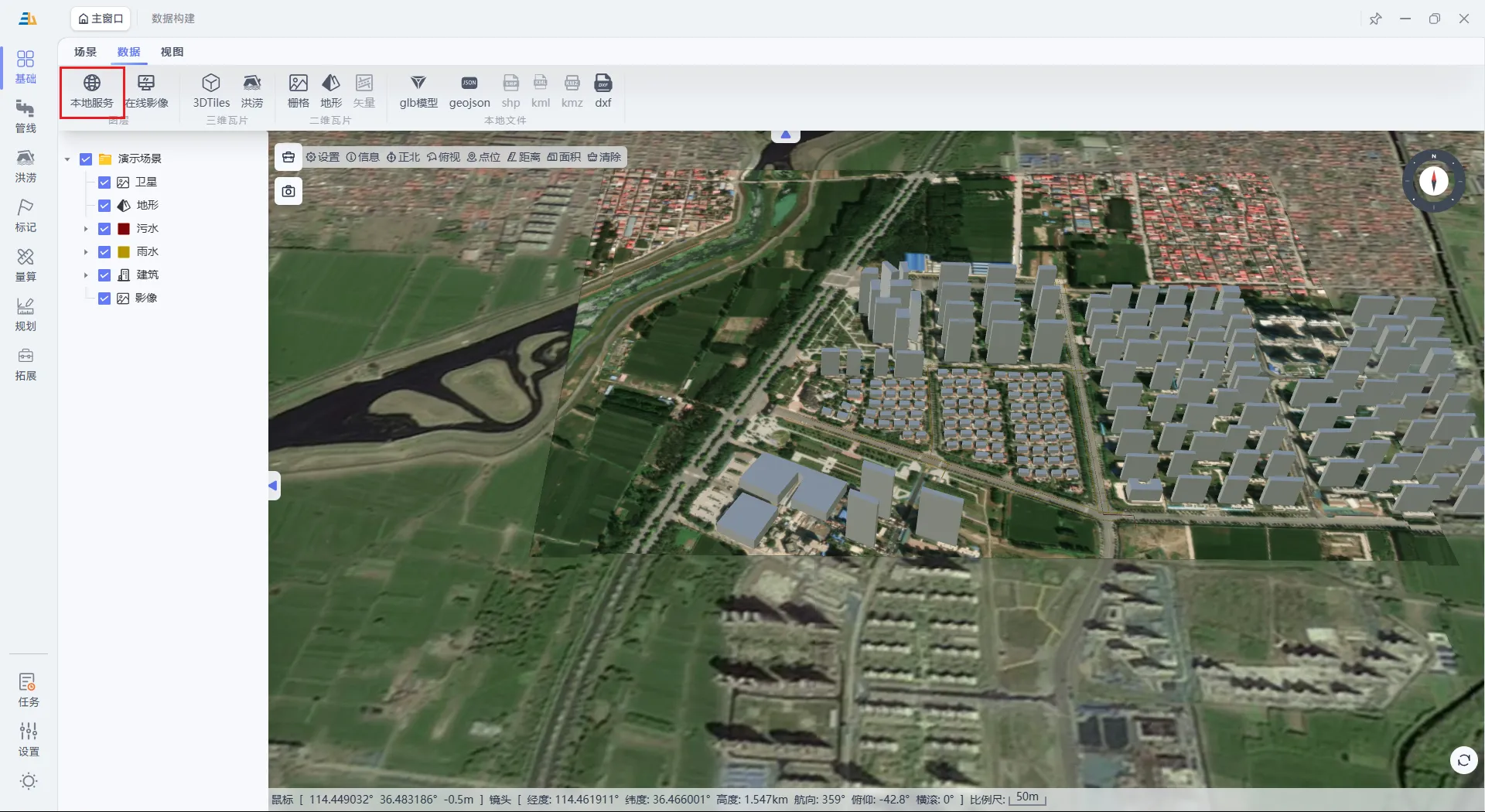Open the 拓展 extension sidebar module
Viewport: 1485px width, 812px height.
(x=26, y=364)
